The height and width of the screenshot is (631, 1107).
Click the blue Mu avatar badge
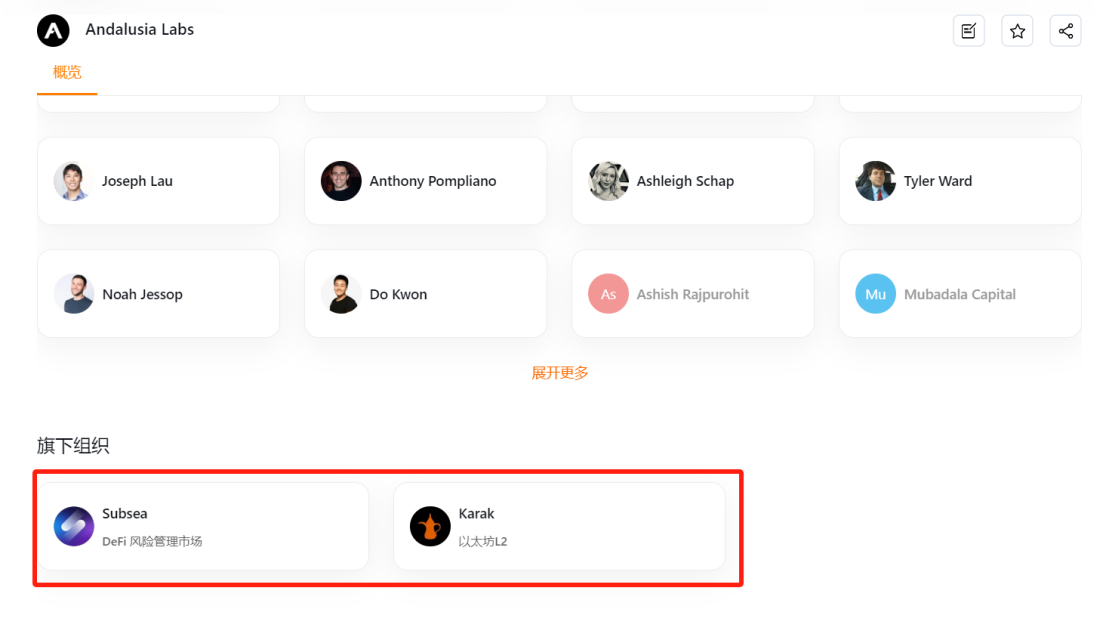[x=875, y=294]
